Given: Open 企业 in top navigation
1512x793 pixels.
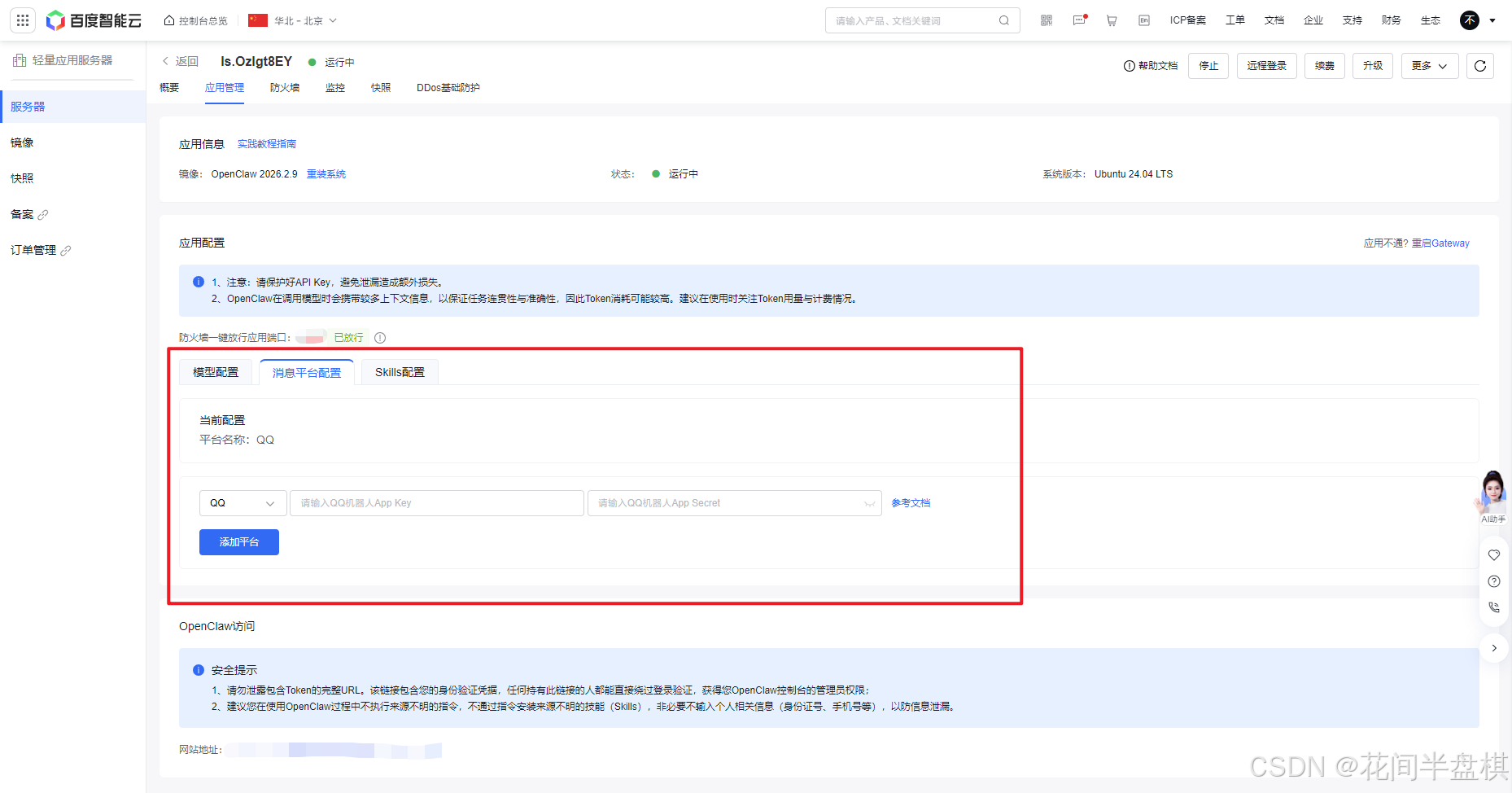Looking at the screenshot, I should [x=1313, y=20].
